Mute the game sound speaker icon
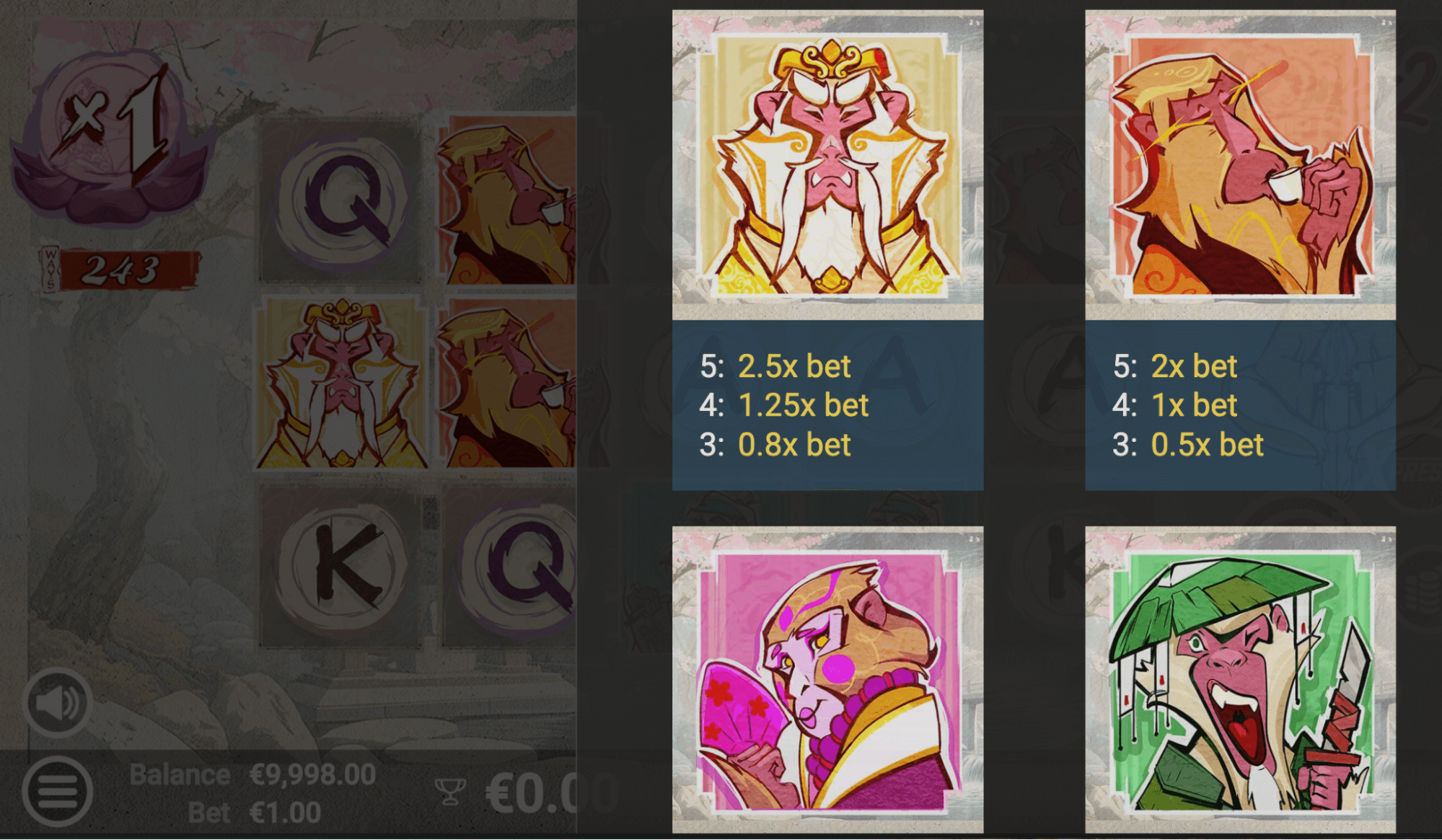 (58, 702)
